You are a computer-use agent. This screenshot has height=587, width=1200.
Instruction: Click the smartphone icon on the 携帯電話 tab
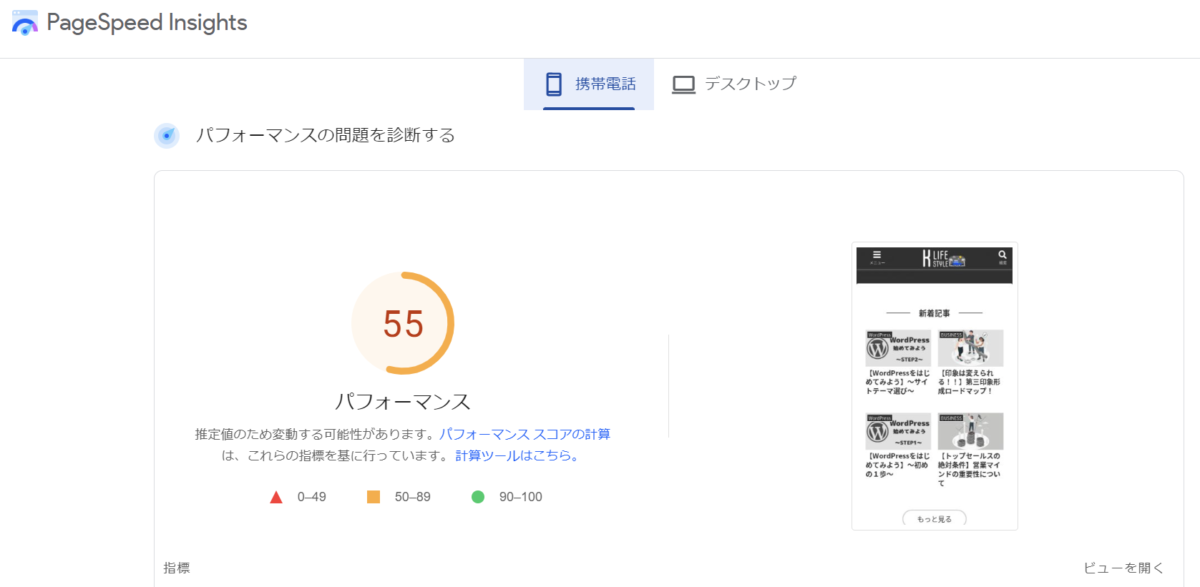553,84
